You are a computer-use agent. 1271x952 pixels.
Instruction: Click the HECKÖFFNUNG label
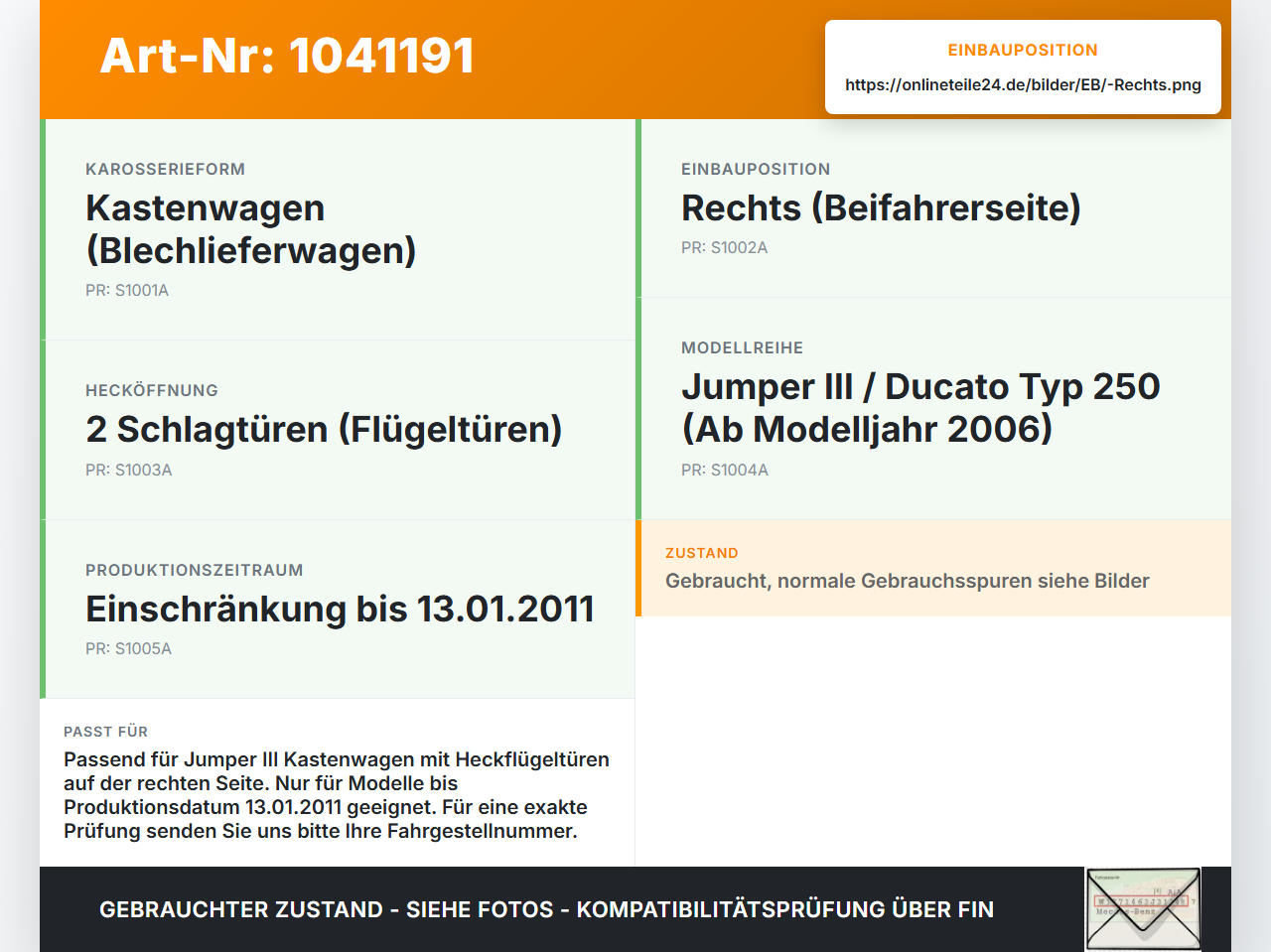tap(152, 391)
